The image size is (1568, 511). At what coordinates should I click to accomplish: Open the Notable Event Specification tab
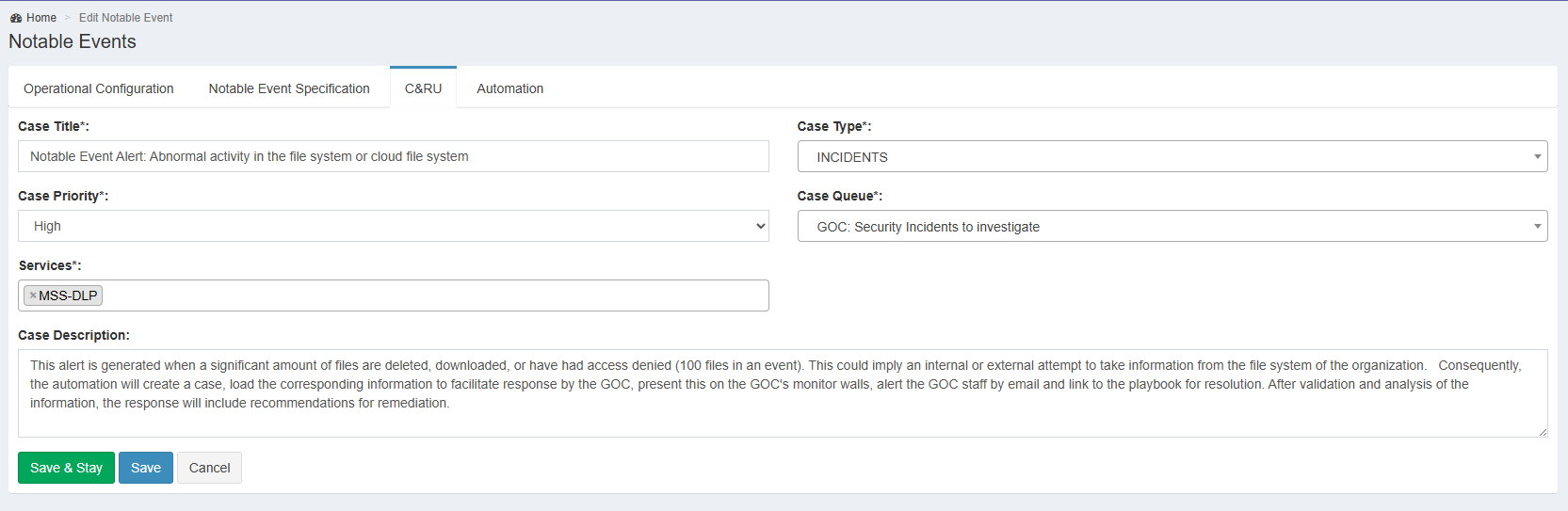289,88
